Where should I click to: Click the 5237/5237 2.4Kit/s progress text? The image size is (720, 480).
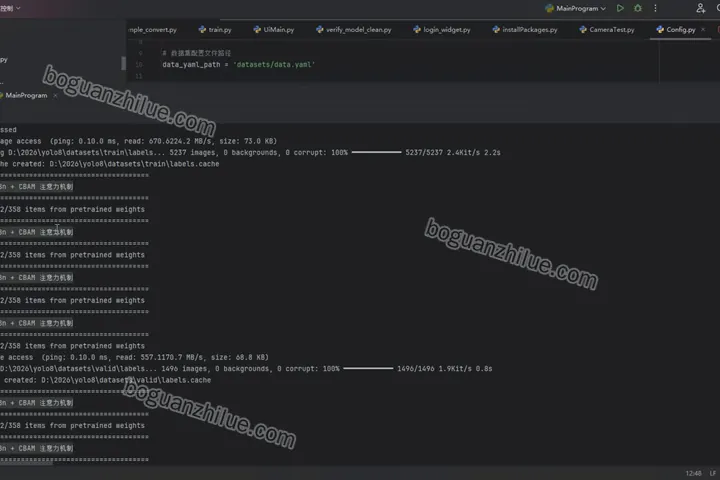point(453,152)
